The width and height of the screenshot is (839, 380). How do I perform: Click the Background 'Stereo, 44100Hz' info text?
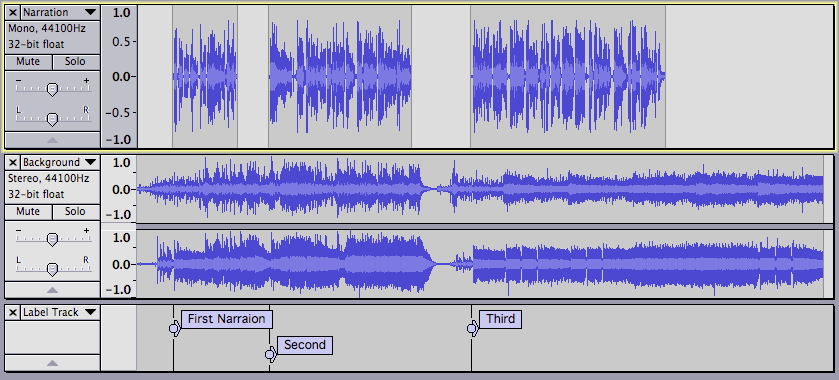point(49,178)
